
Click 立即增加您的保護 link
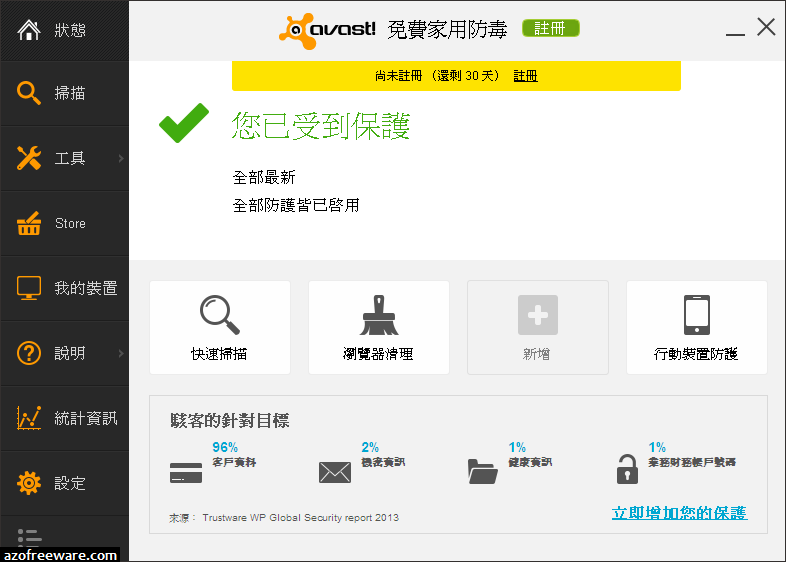(679, 513)
